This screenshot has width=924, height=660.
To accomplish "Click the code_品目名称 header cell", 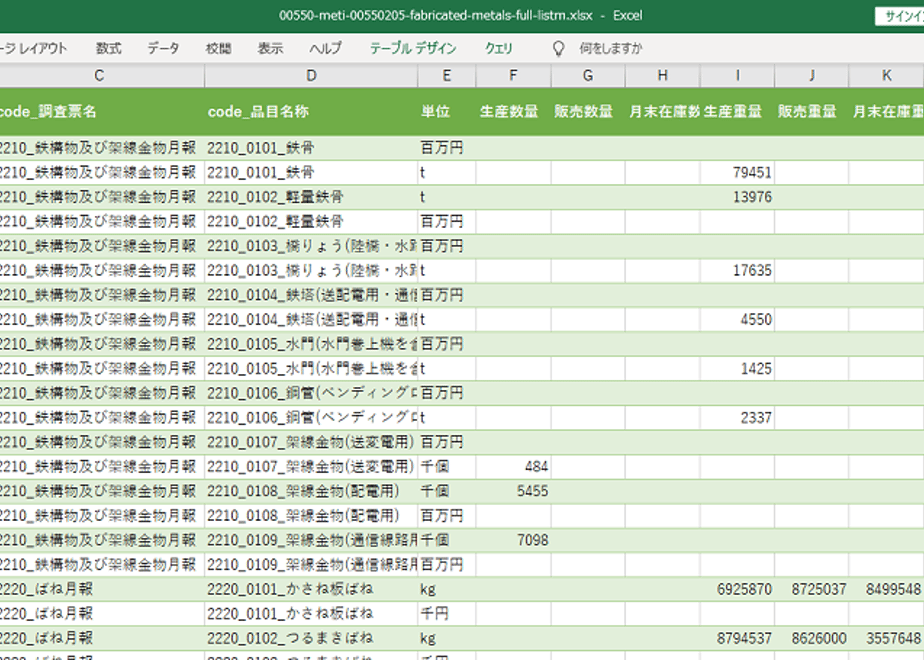I will click(311, 111).
